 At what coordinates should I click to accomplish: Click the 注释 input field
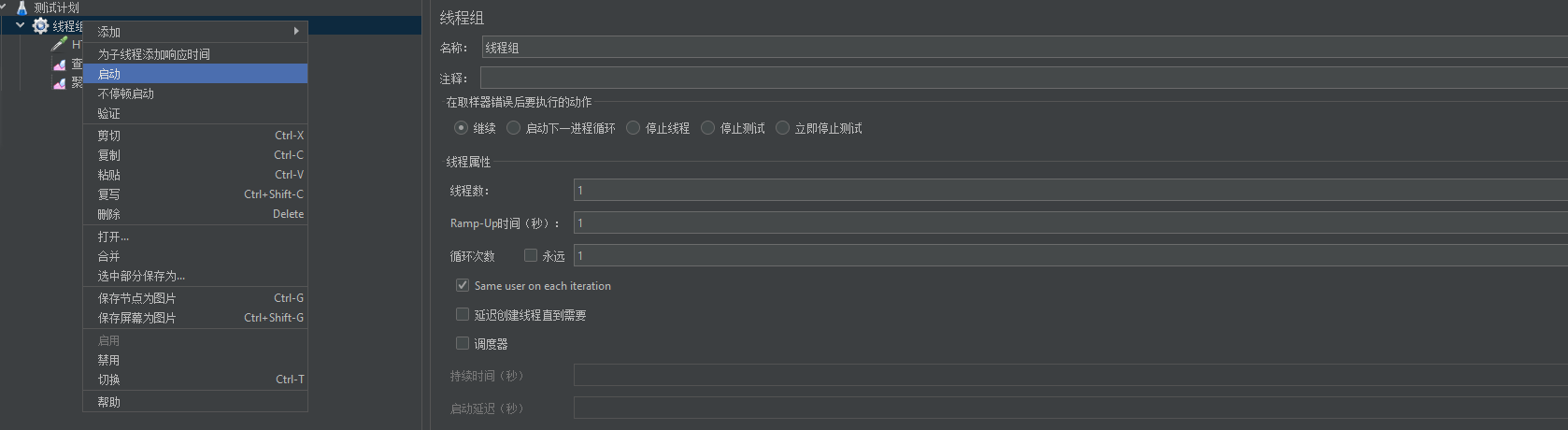click(1024, 78)
